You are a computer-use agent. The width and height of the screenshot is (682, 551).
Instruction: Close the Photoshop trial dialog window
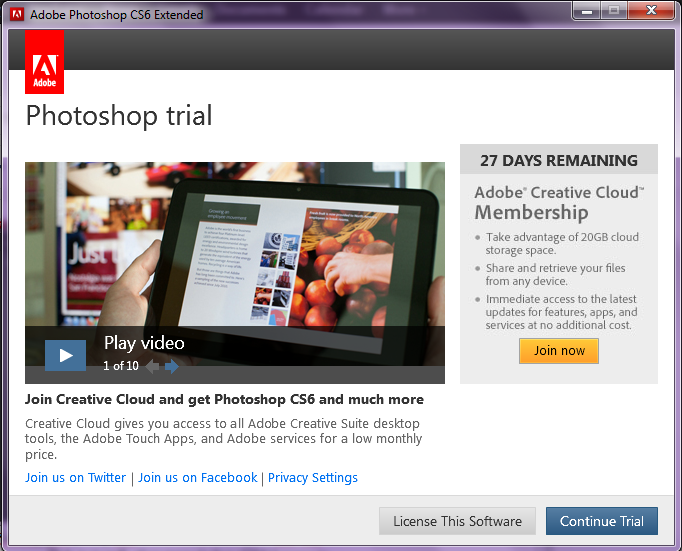point(651,11)
